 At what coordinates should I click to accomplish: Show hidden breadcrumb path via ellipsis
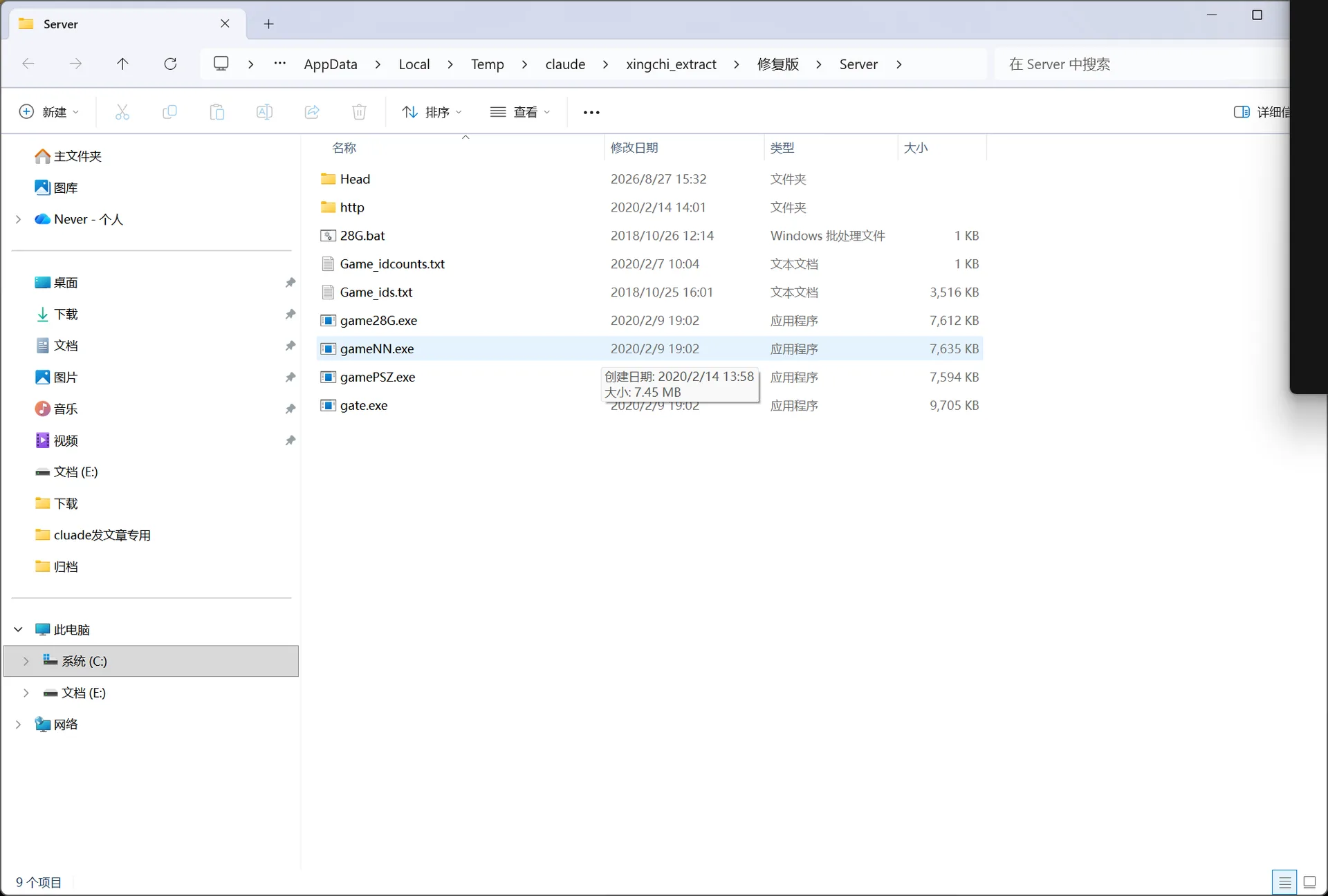click(279, 64)
